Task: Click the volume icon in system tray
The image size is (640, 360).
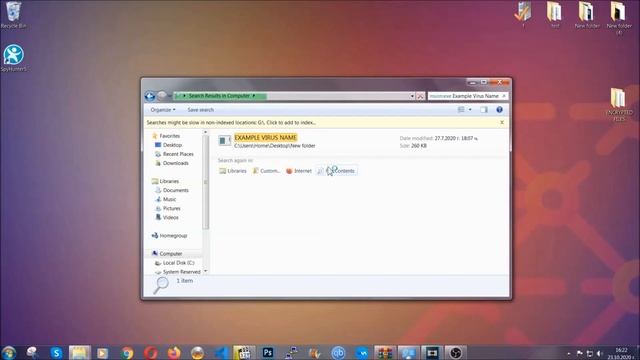Action: click(600, 353)
